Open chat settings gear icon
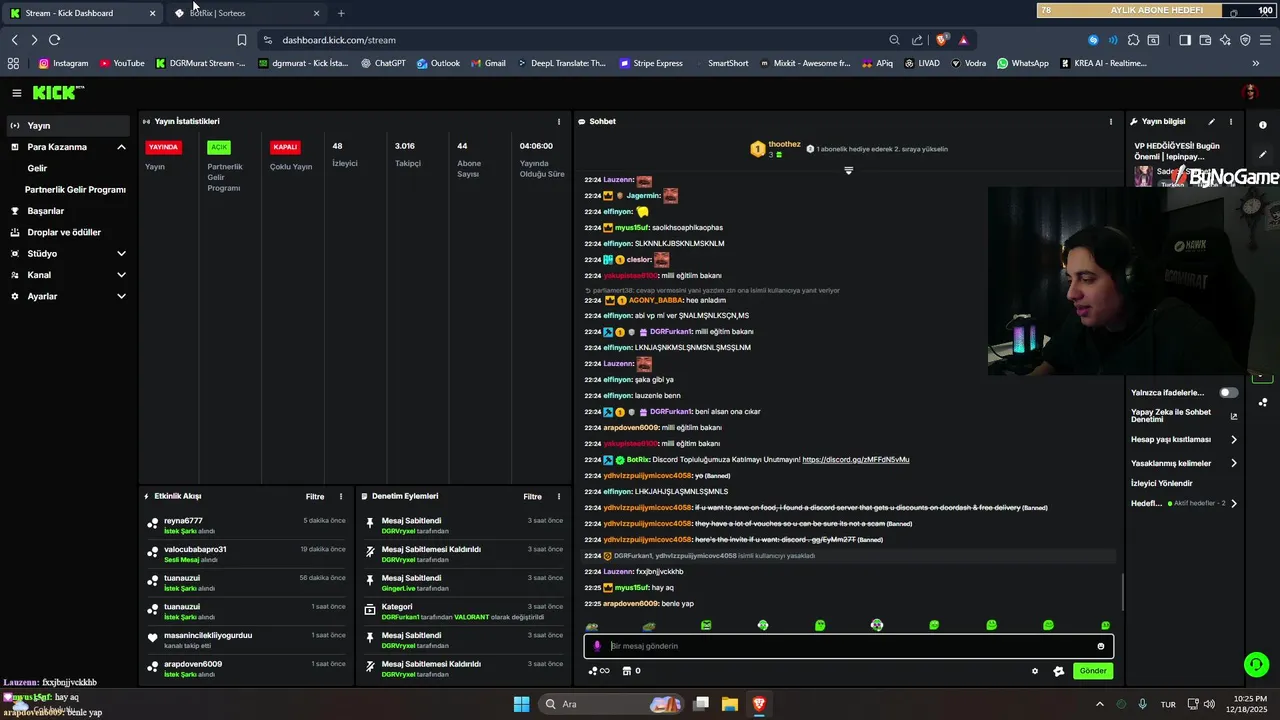 (x=1035, y=671)
